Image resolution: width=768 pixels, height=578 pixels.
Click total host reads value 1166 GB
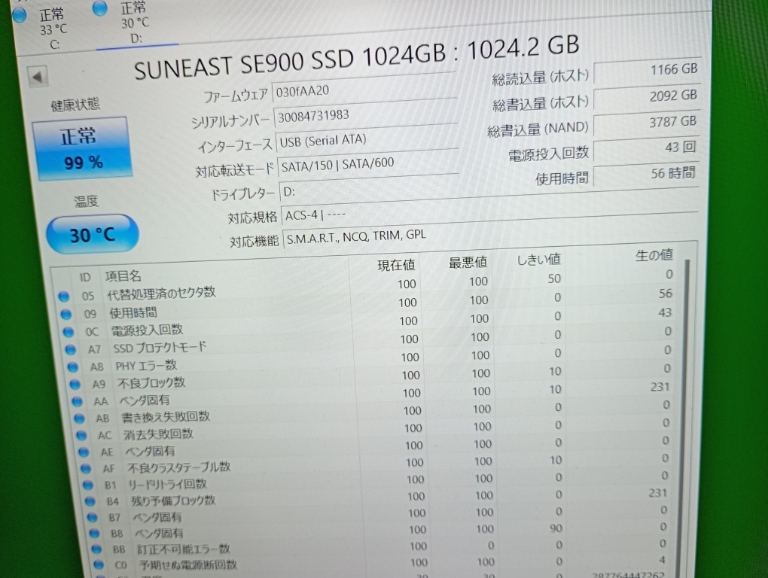click(647, 71)
